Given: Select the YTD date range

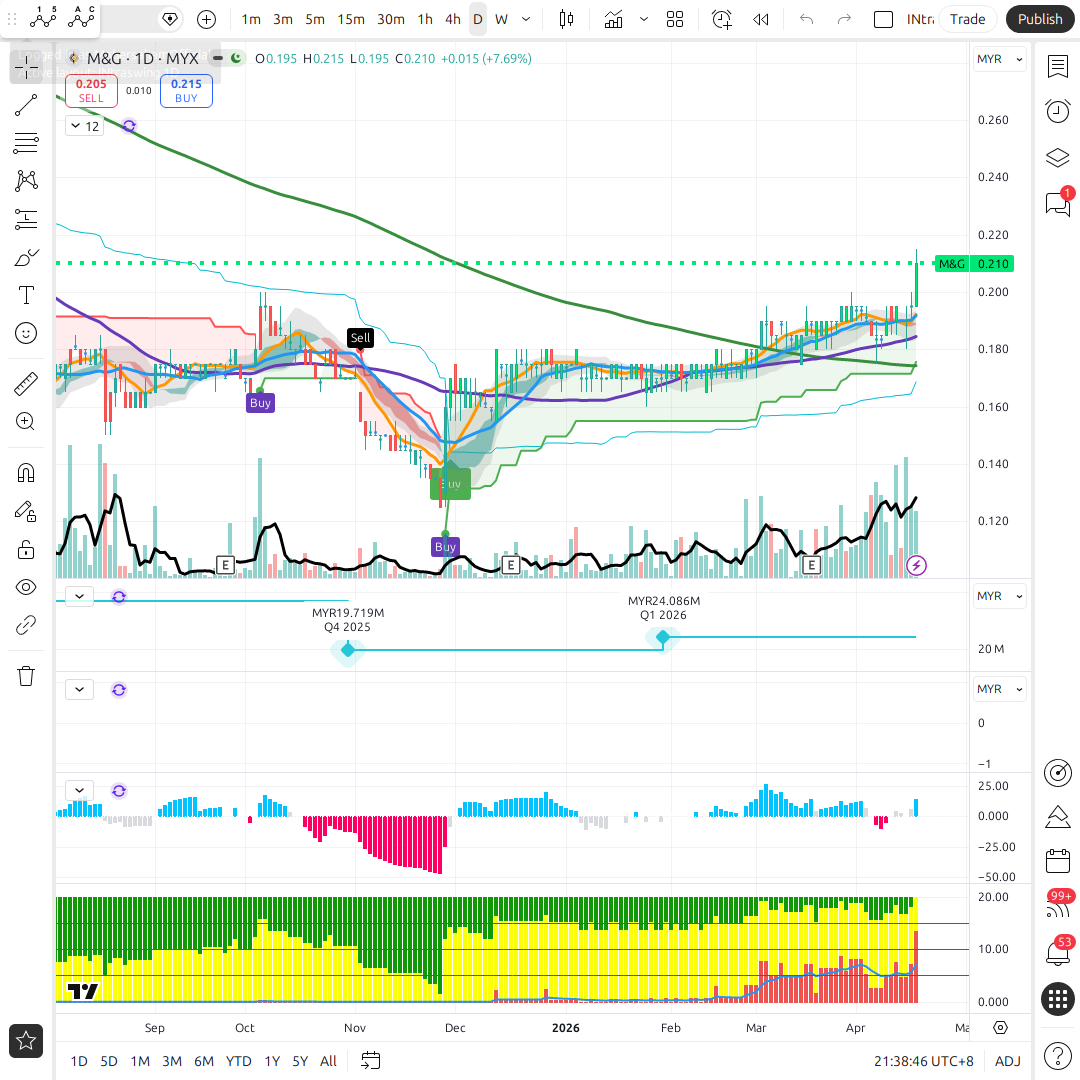Looking at the screenshot, I should coord(238,1061).
